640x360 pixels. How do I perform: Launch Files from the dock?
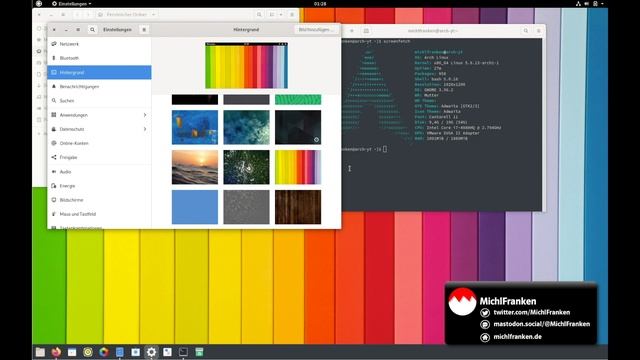pyautogui.click(x=40, y=352)
